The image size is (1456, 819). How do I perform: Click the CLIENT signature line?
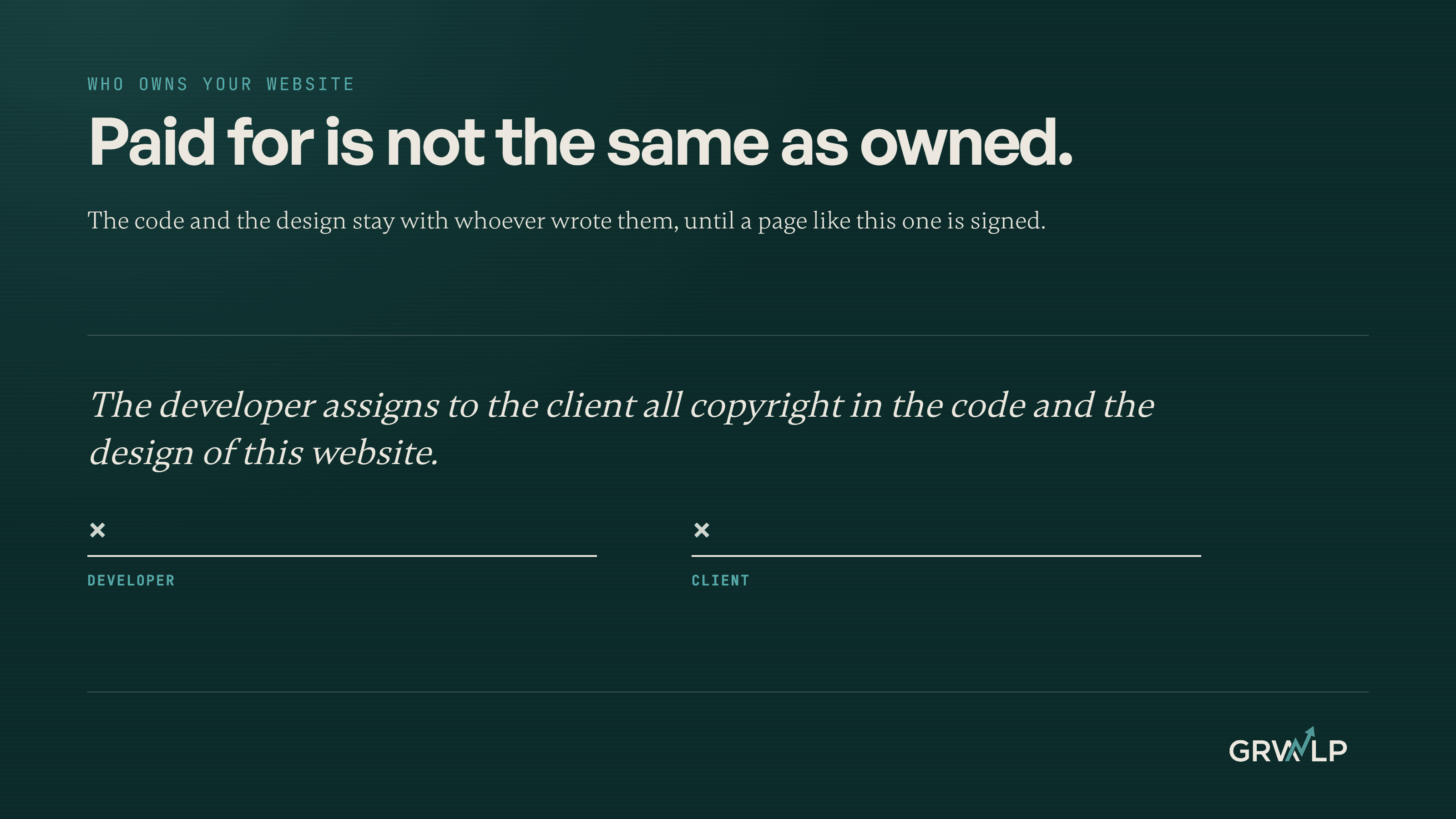pos(946,556)
